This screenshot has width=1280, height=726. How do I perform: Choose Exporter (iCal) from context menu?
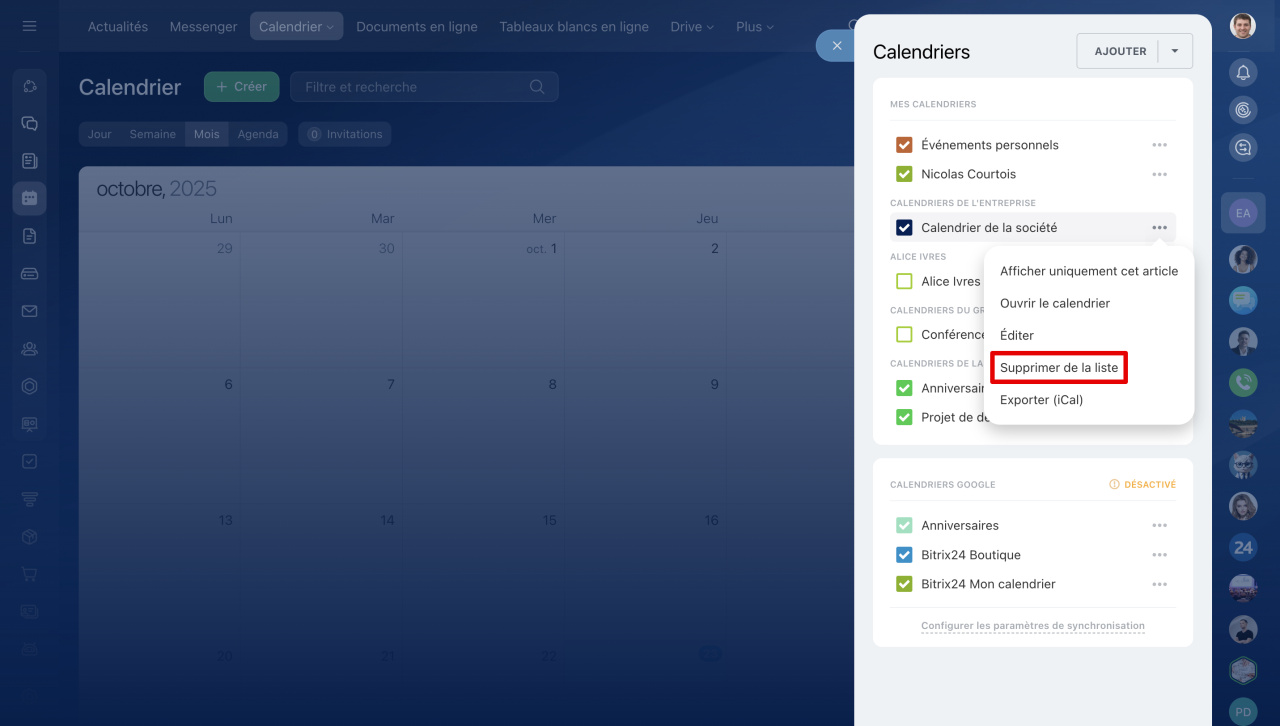pyautogui.click(x=1041, y=400)
